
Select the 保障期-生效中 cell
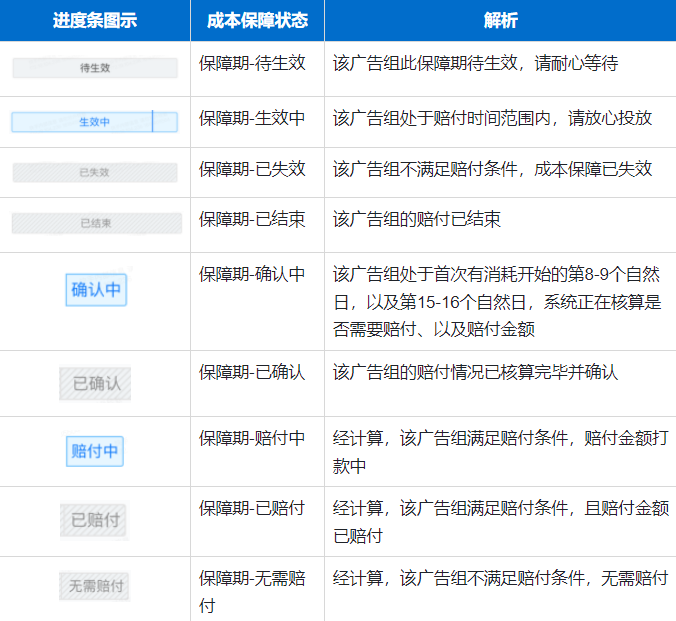257,122
